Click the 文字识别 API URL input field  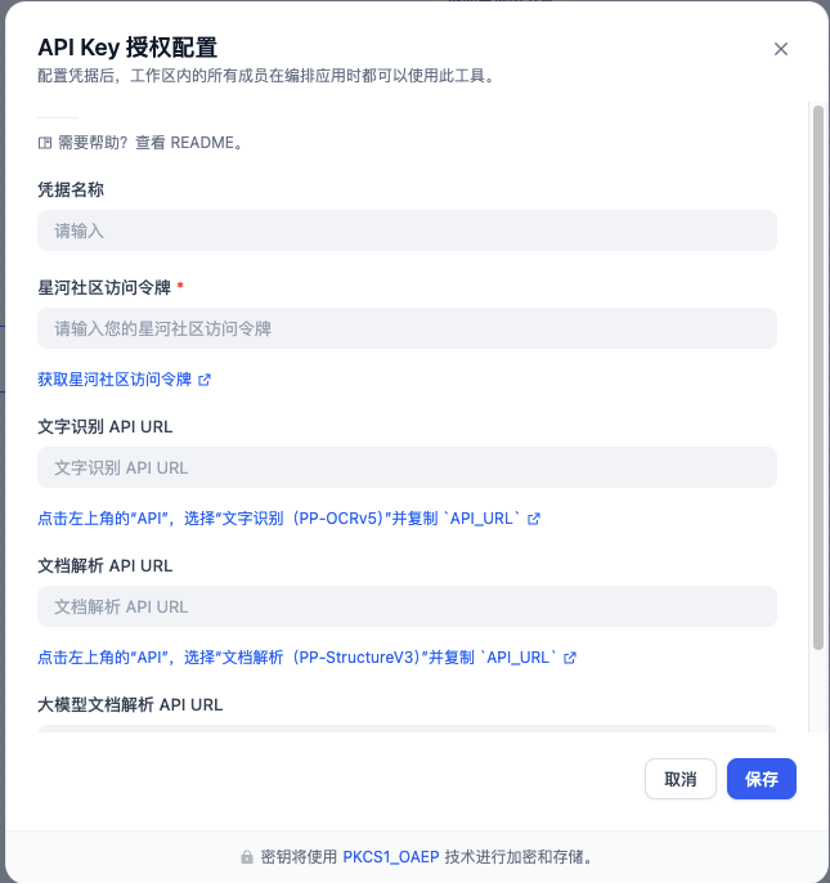coord(407,467)
